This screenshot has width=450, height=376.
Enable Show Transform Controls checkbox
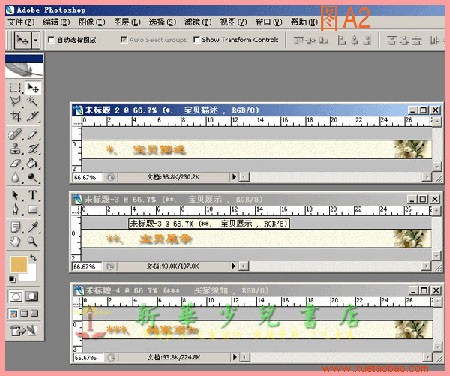point(196,40)
